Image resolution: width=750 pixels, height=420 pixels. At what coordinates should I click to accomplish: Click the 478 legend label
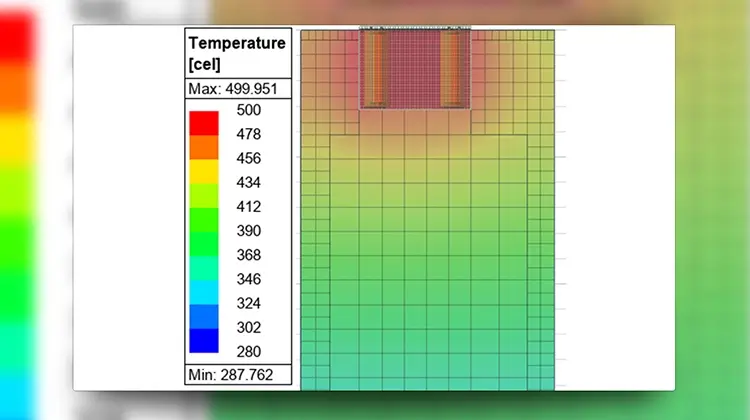[248, 134]
